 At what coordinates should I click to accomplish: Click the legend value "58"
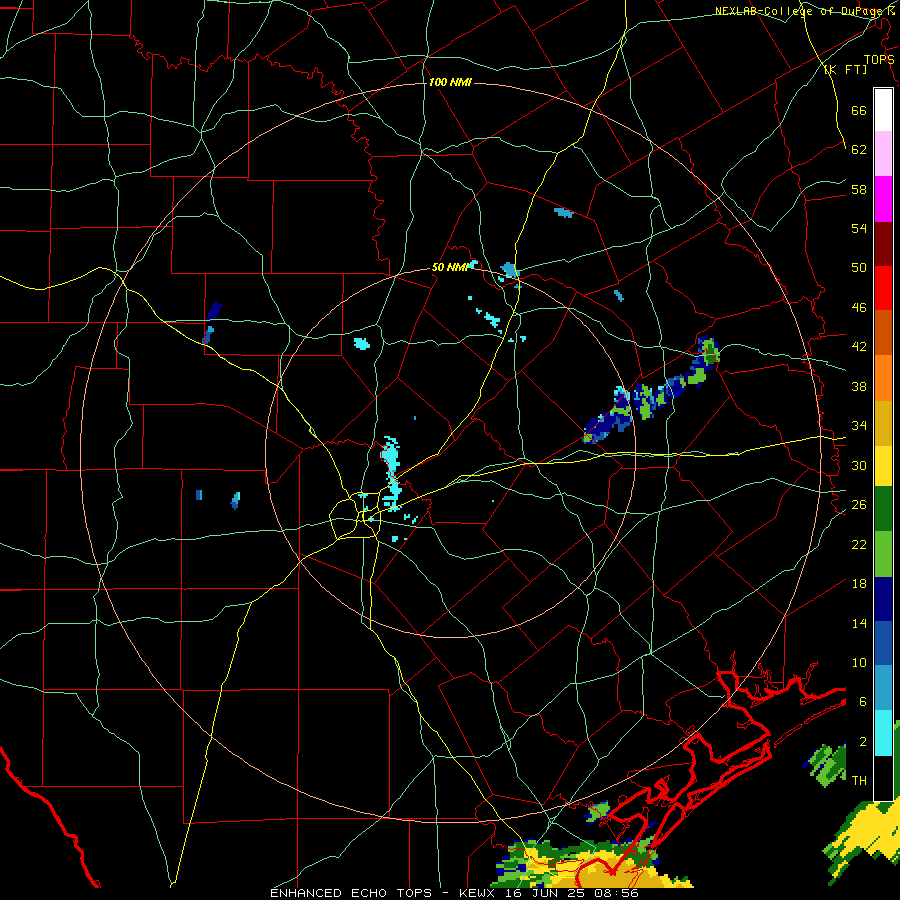(x=859, y=189)
